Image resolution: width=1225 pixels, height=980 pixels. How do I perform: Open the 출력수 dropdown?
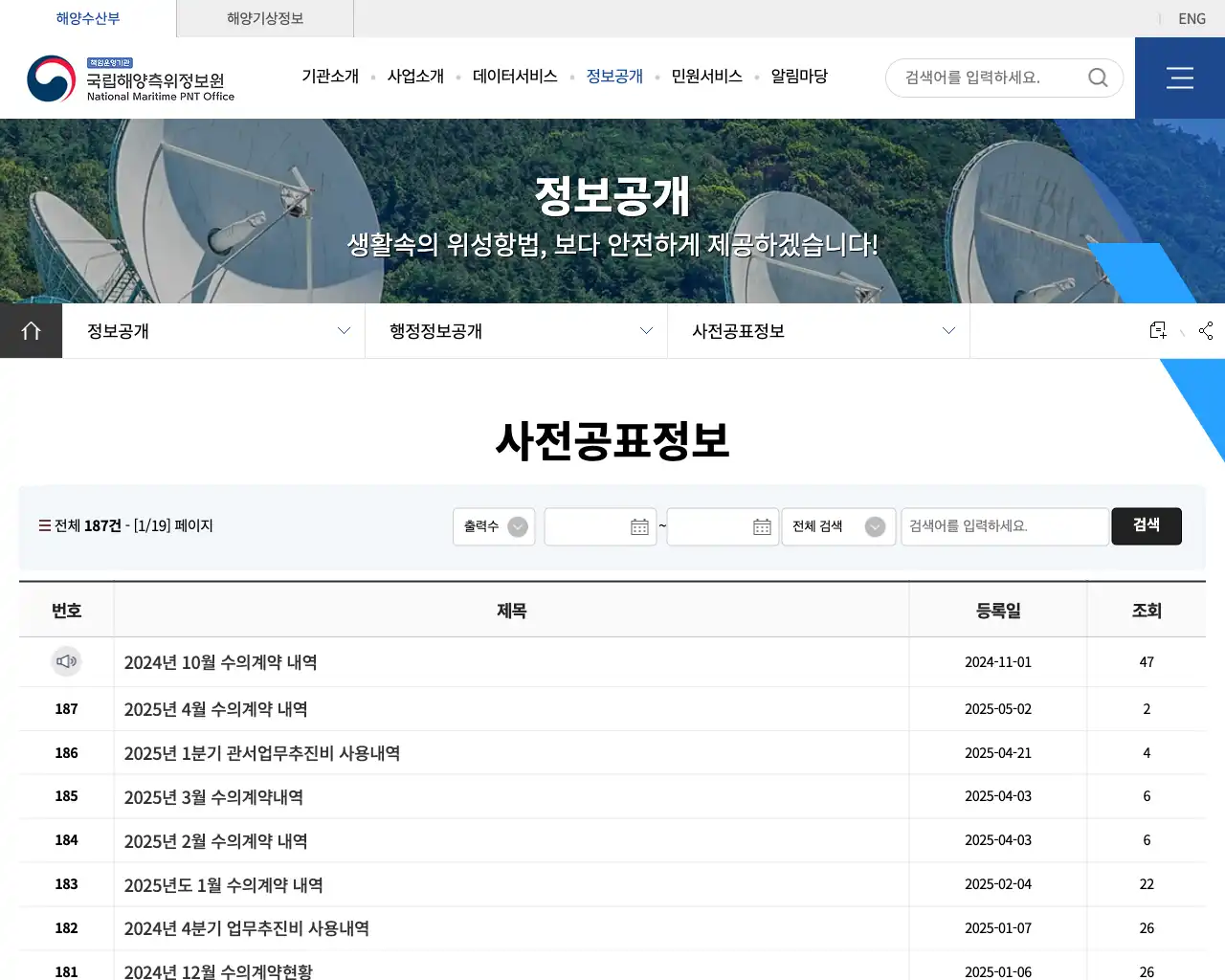pos(494,526)
